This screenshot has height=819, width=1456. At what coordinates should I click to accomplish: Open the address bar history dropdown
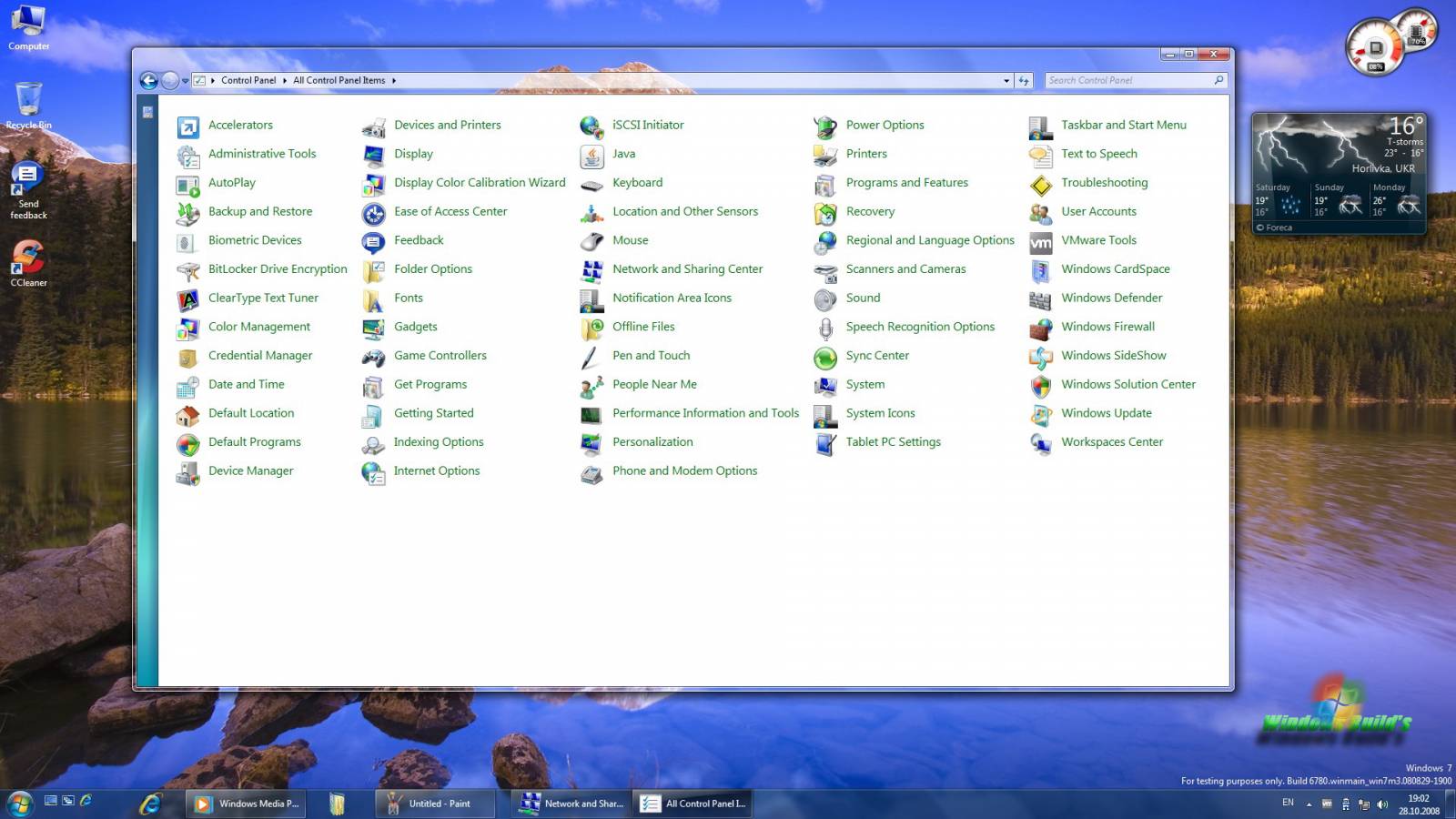(x=1006, y=81)
